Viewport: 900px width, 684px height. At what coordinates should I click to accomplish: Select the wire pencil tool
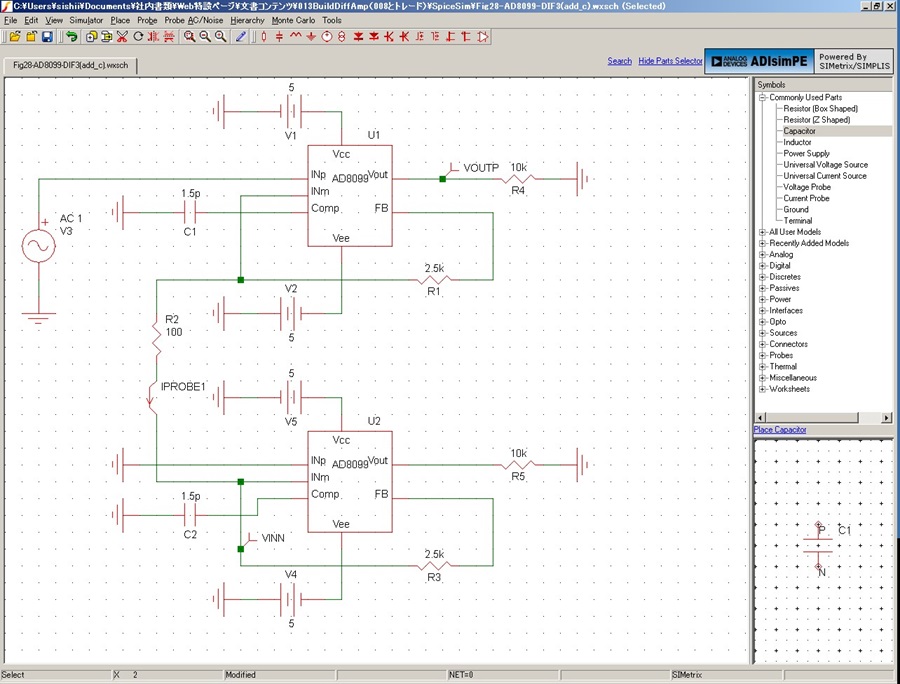(x=241, y=37)
